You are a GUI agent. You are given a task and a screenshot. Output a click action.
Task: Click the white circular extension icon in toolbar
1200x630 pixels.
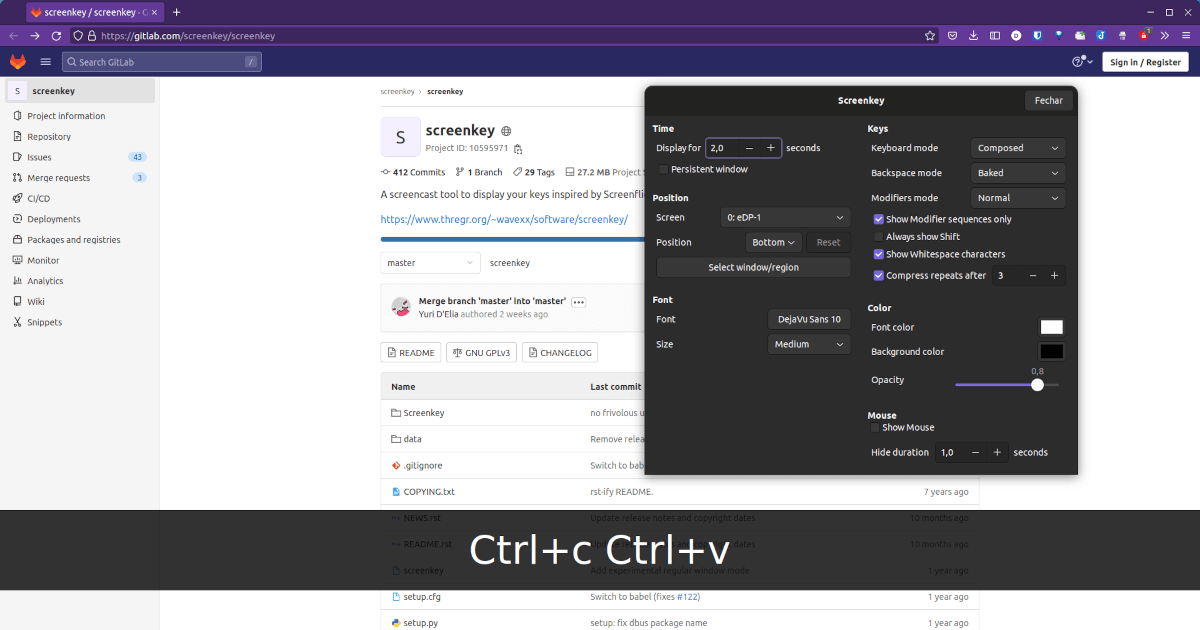coord(1016,36)
